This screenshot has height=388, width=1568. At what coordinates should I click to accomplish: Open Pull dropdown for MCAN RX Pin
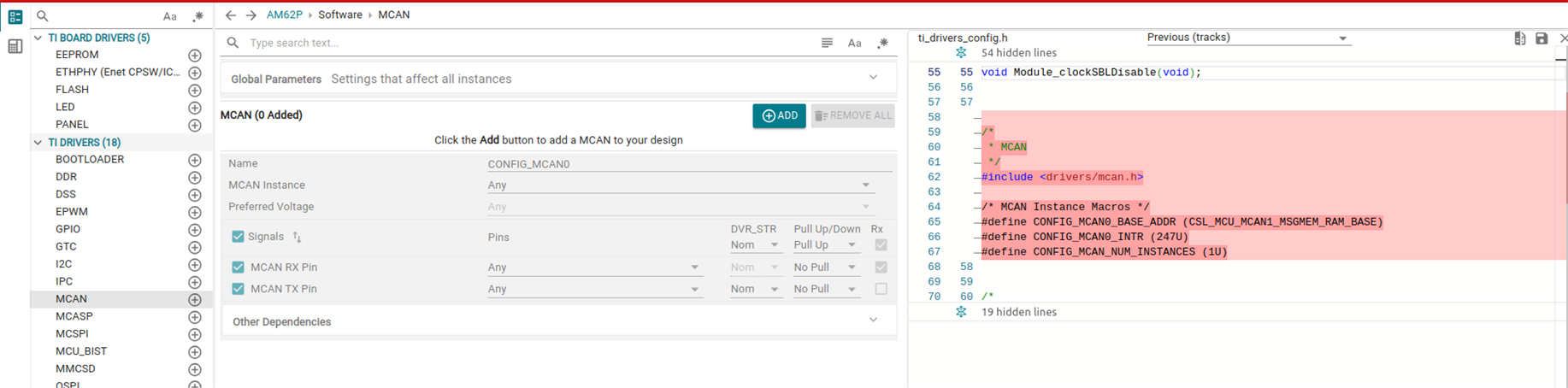pos(825,267)
